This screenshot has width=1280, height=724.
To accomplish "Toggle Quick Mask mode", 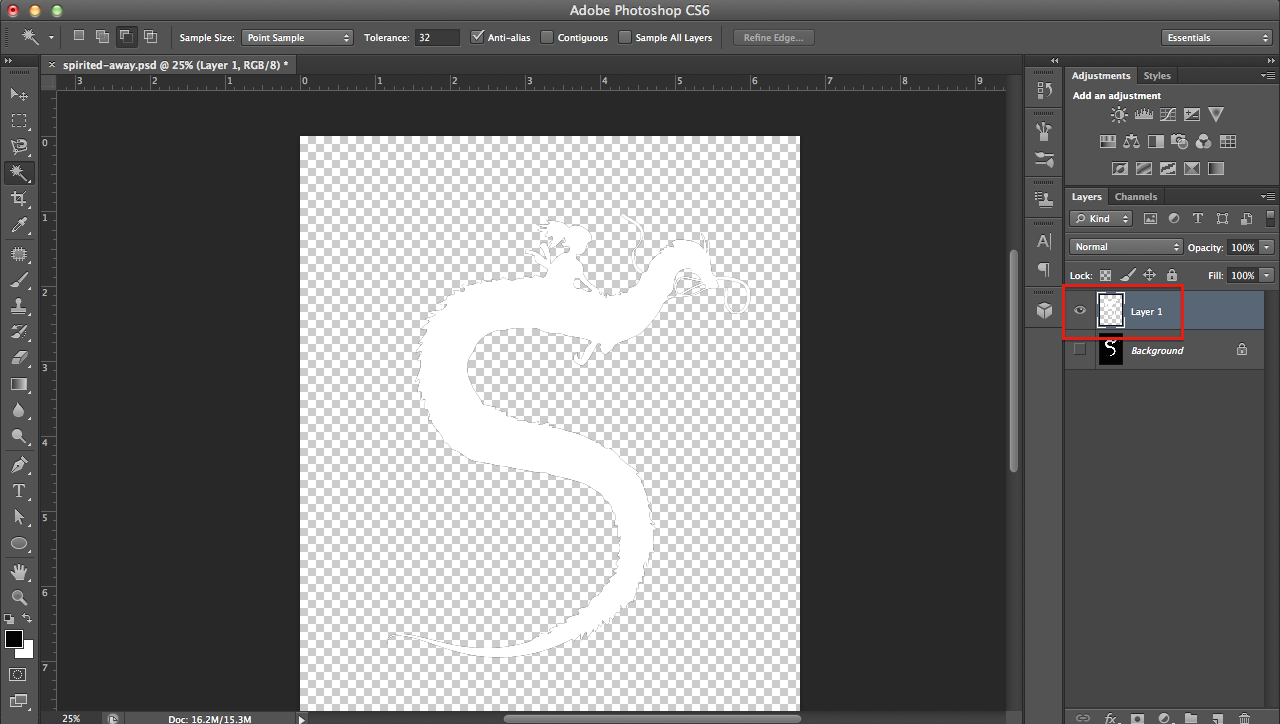I will [18, 675].
